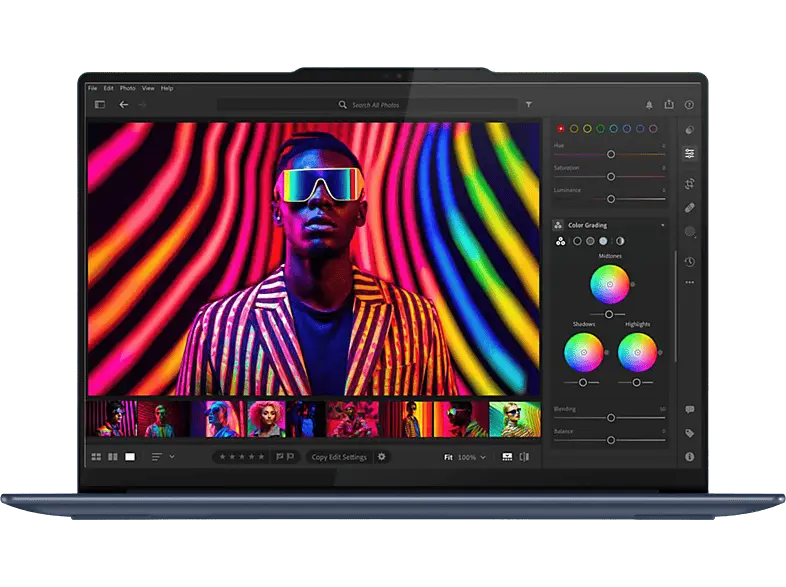Click the filter funnel icon

coord(529,104)
